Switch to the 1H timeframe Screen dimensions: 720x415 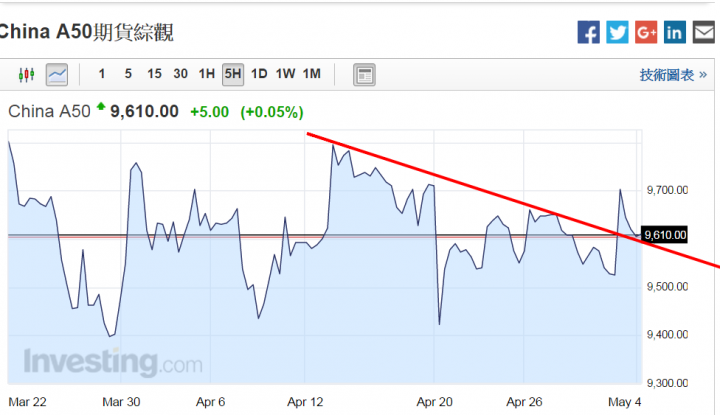pyautogui.click(x=207, y=74)
